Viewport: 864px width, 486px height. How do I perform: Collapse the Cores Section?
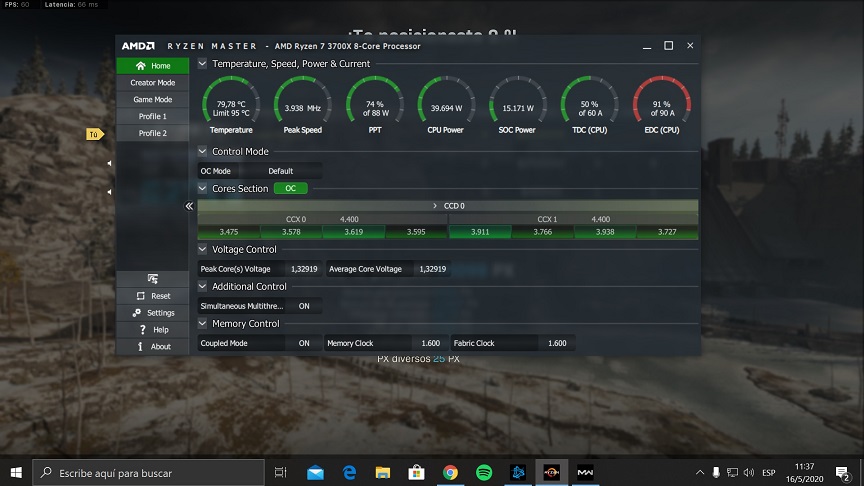(202, 188)
